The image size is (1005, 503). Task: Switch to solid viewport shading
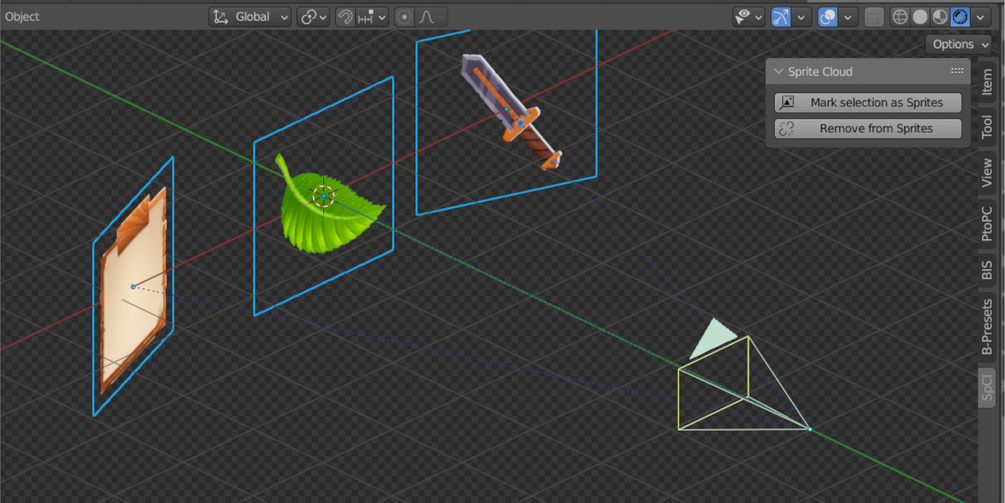tap(920, 17)
